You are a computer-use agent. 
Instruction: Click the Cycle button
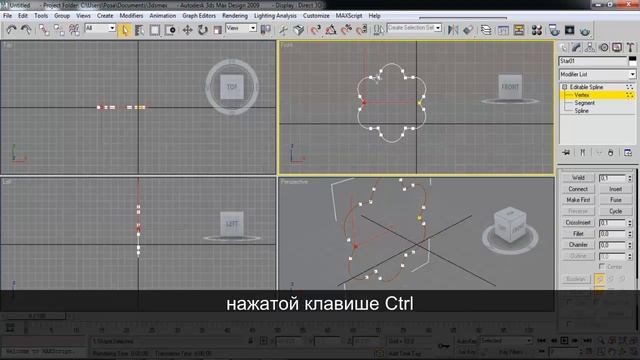pyautogui.click(x=616, y=211)
